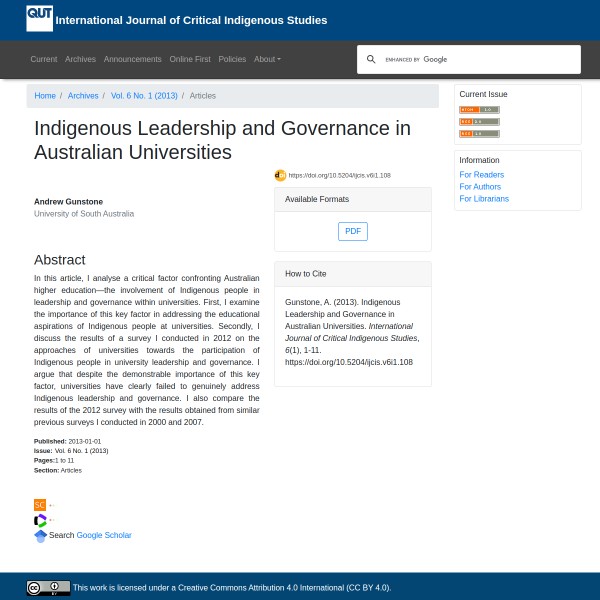Expand the About dropdown menu
The width and height of the screenshot is (600, 600).
(x=267, y=60)
